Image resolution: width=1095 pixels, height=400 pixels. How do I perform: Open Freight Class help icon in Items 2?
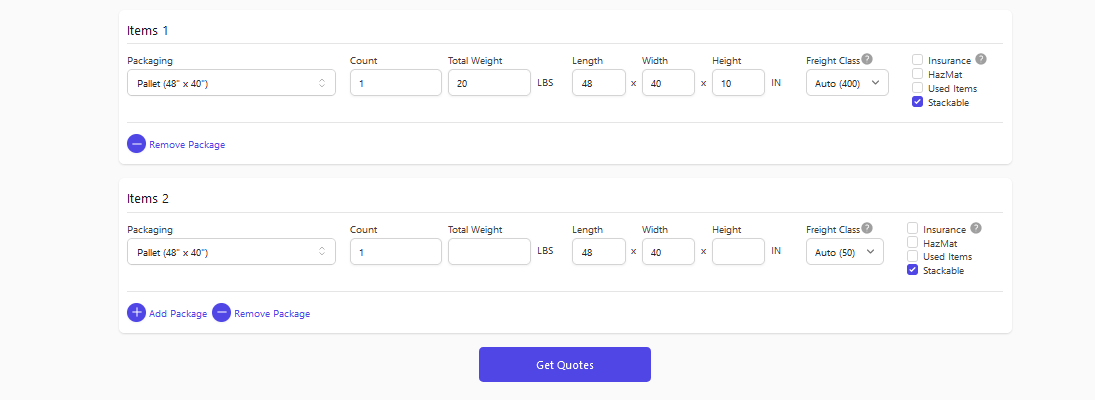(867, 228)
